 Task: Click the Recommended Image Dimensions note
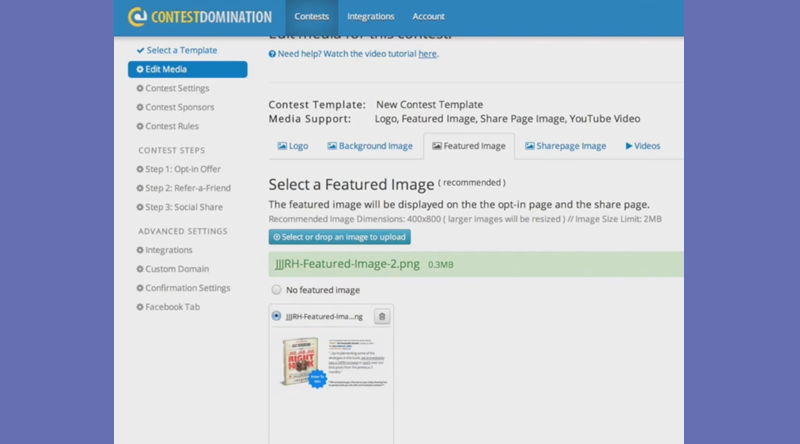(465, 219)
